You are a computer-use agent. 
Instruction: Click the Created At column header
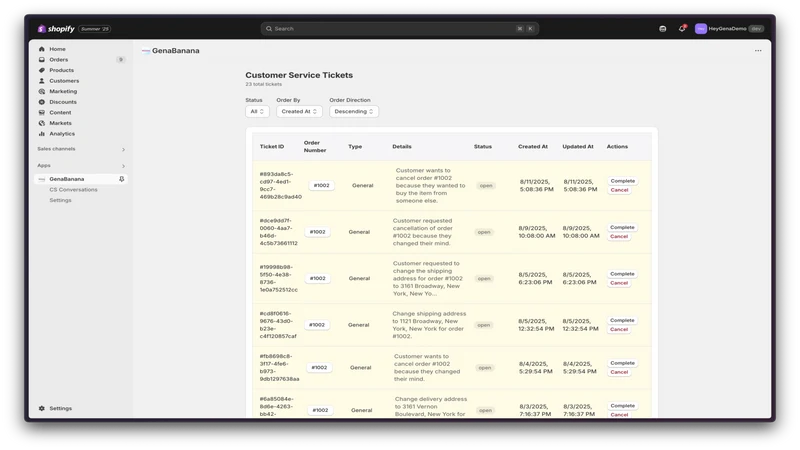533,147
